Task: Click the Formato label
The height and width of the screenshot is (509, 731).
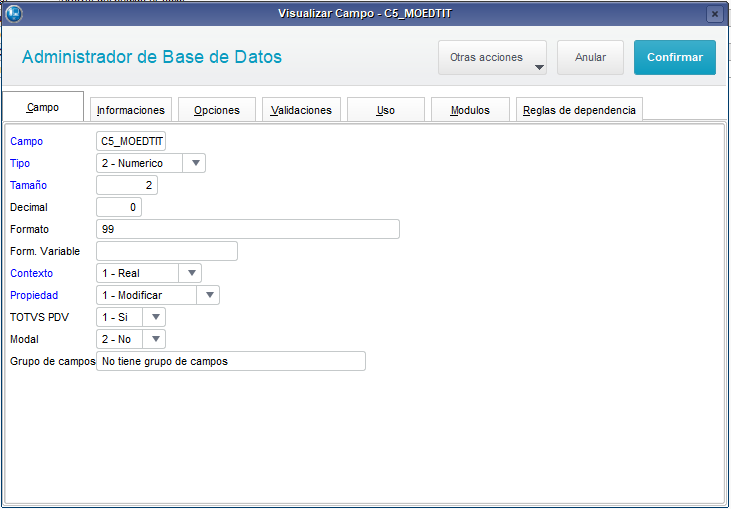Action: pyautogui.click(x=29, y=229)
